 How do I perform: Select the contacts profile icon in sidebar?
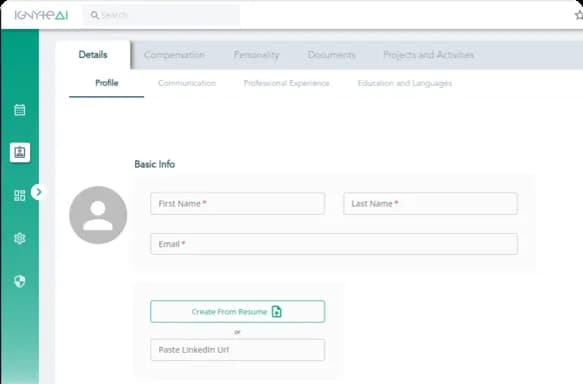[20, 152]
